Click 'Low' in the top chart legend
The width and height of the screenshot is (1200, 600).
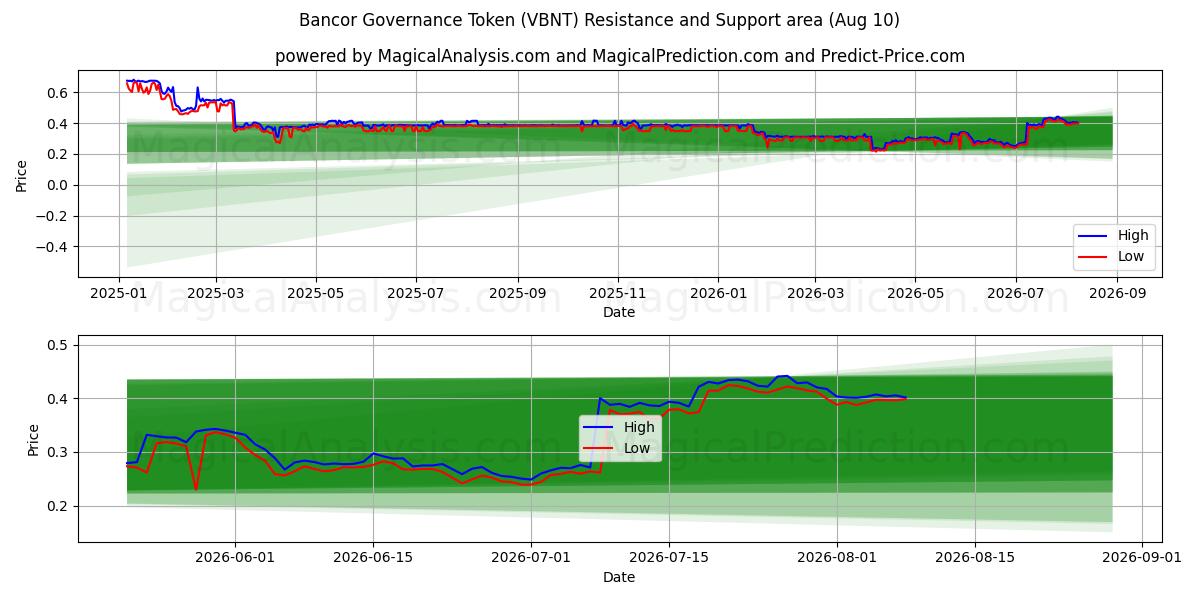pos(1130,256)
